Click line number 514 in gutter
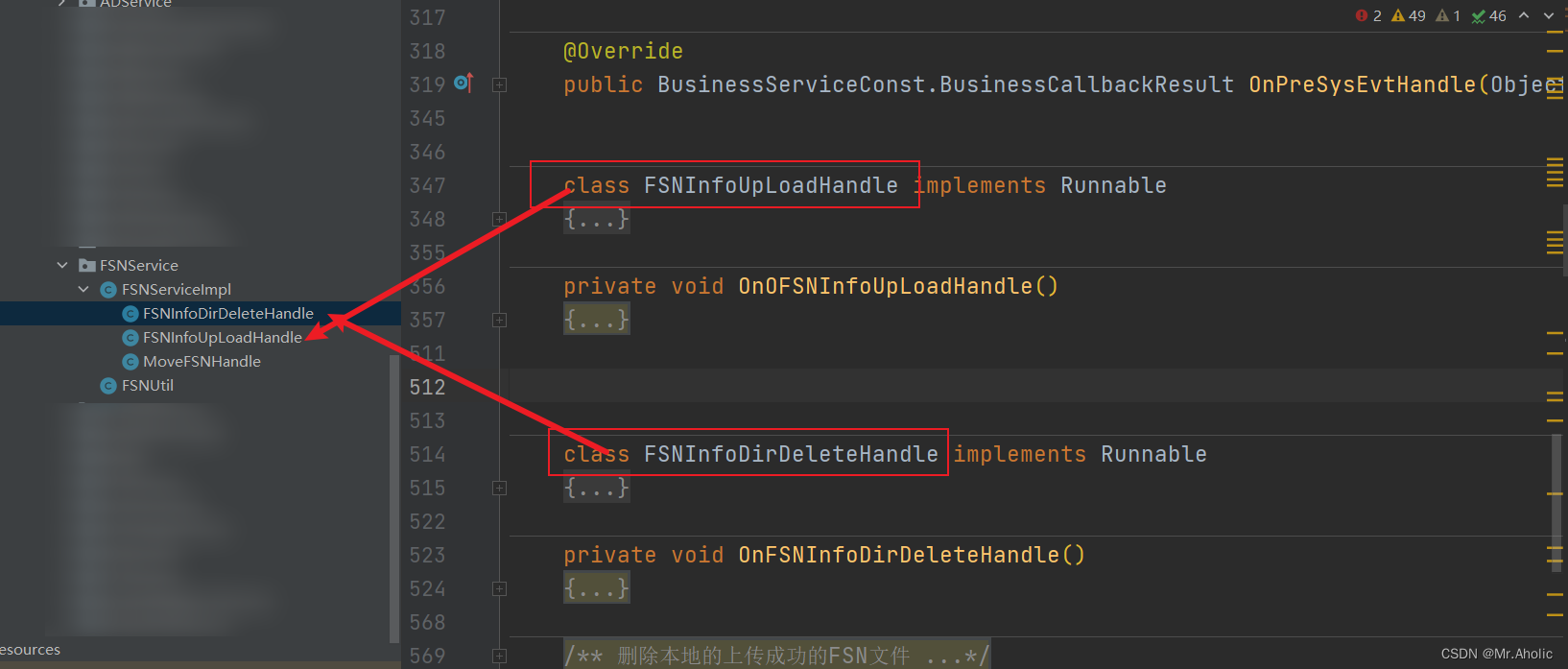 [x=427, y=454]
